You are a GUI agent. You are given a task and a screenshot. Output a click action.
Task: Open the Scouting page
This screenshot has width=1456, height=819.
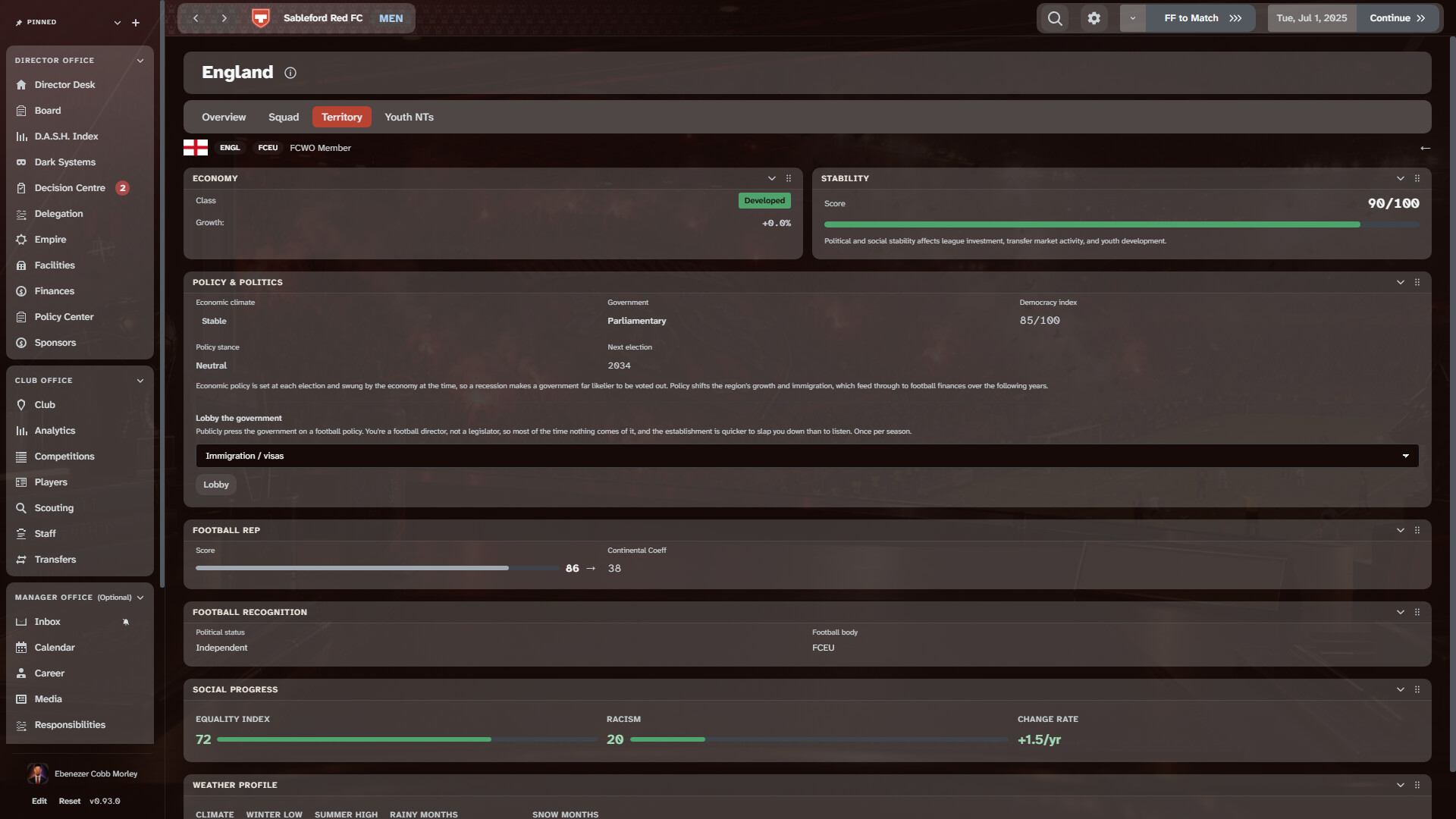79,508
